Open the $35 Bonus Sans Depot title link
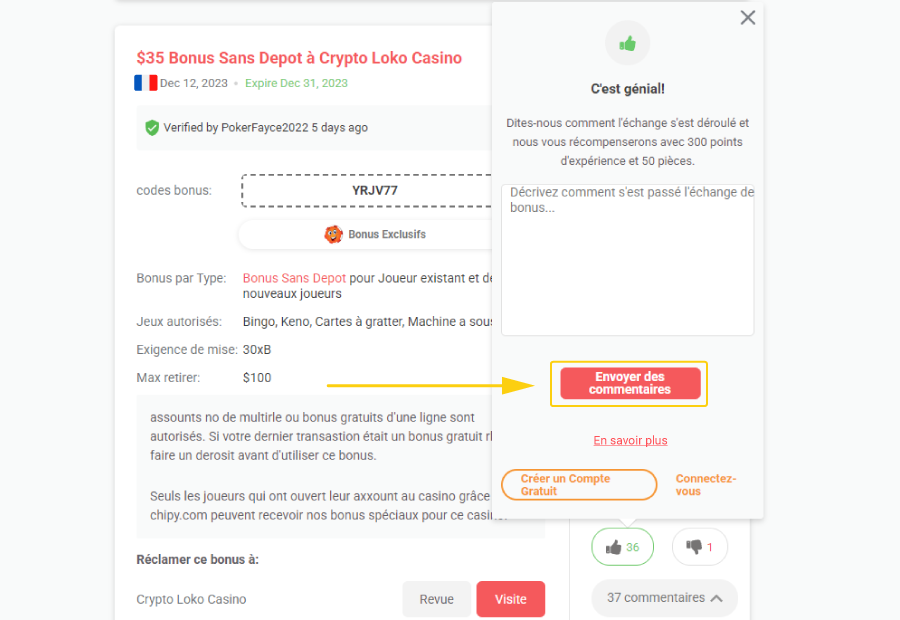The width and height of the screenshot is (900, 620). [x=298, y=57]
